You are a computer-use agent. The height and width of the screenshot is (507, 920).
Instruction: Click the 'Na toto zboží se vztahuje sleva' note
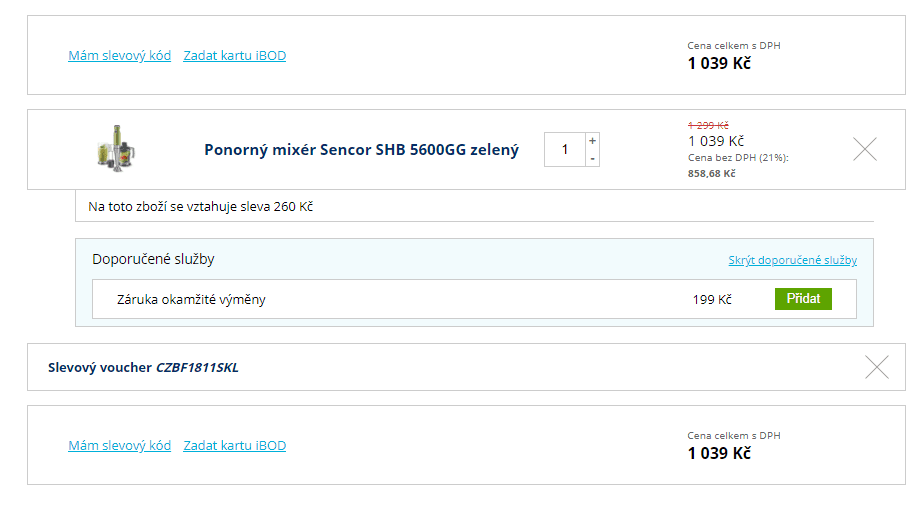point(200,207)
